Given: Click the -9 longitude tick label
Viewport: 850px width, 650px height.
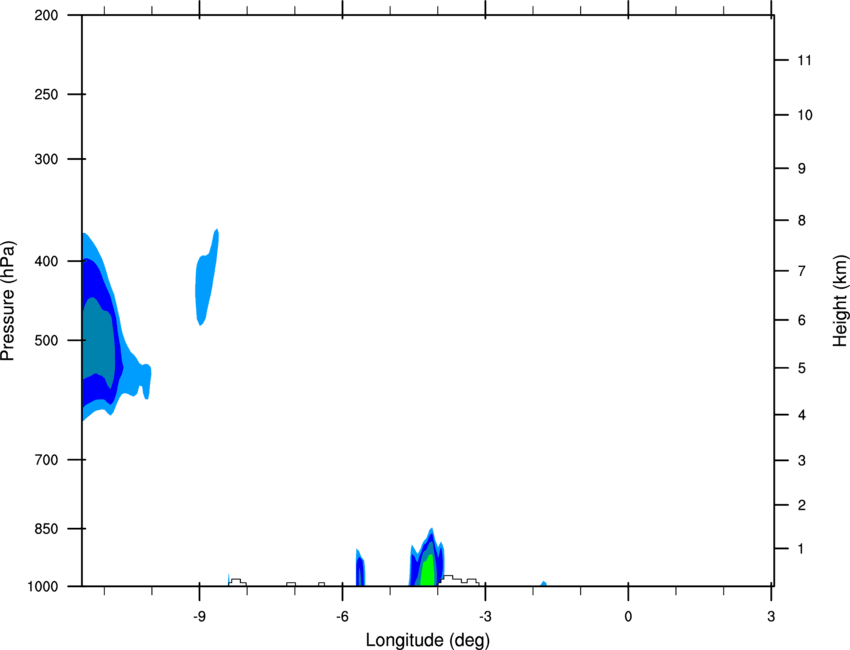Looking at the screenshot, I should (x=199, y=617).
